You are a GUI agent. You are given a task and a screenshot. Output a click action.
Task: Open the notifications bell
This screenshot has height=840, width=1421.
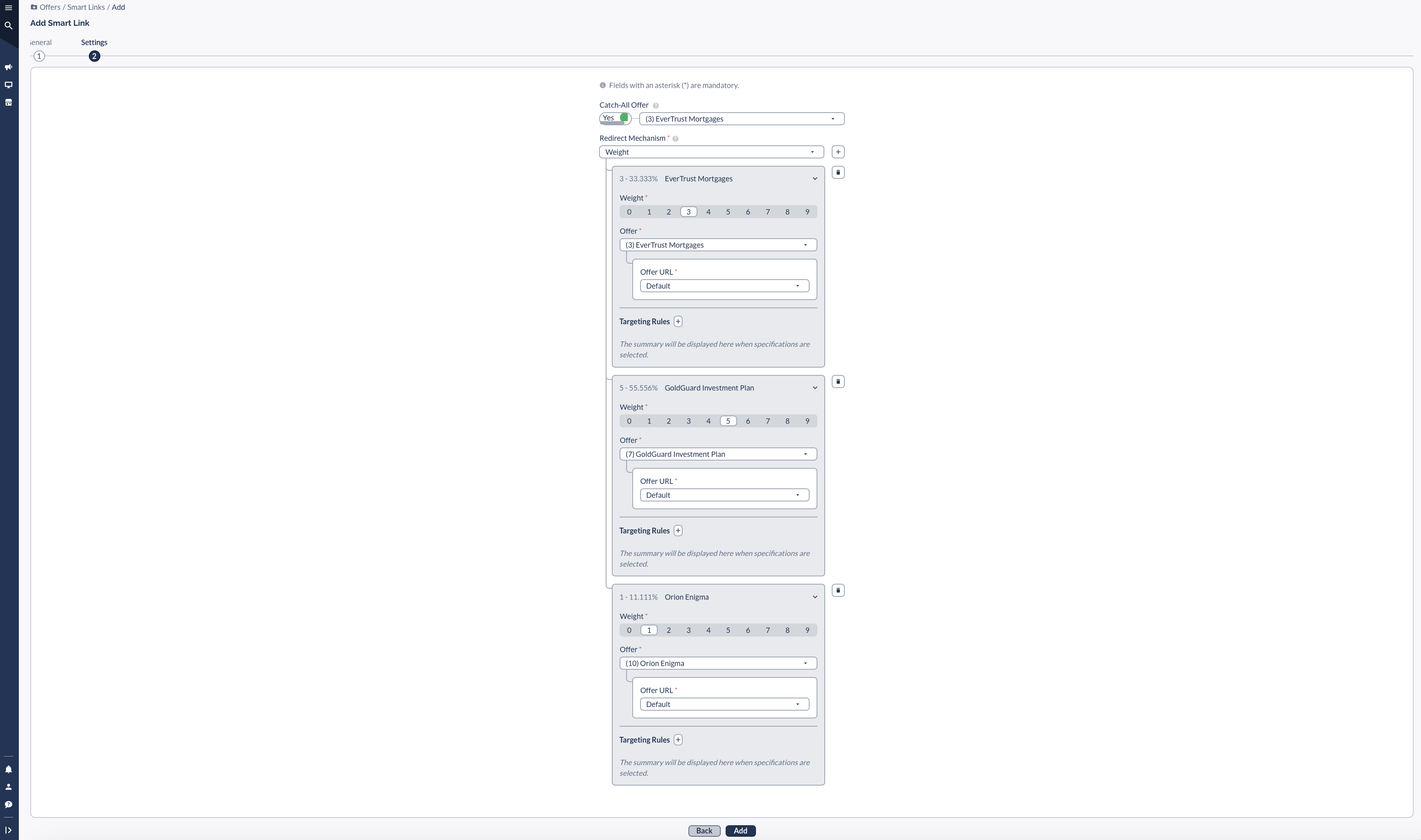tap(9, 769)
